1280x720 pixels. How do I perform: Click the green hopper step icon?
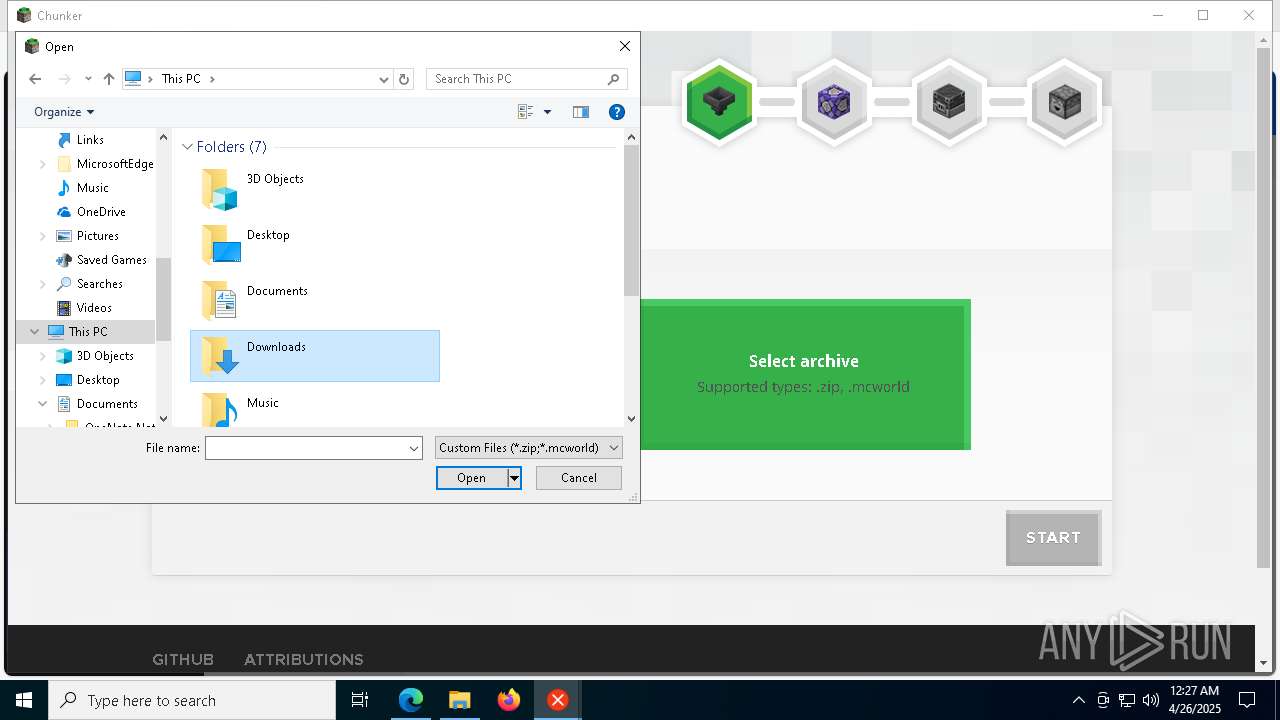[x=719, y=102]
